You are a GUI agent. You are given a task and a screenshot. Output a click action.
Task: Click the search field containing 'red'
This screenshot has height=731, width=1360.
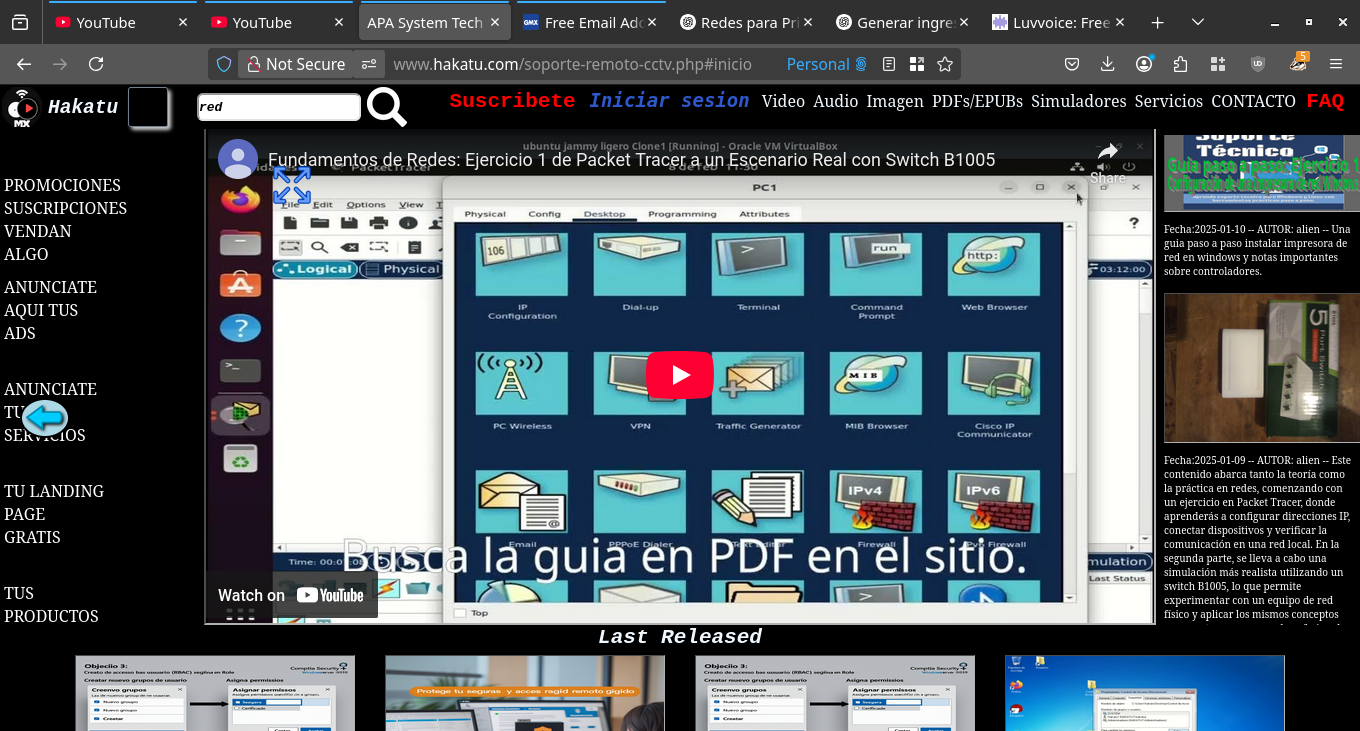tap(279, 107)
